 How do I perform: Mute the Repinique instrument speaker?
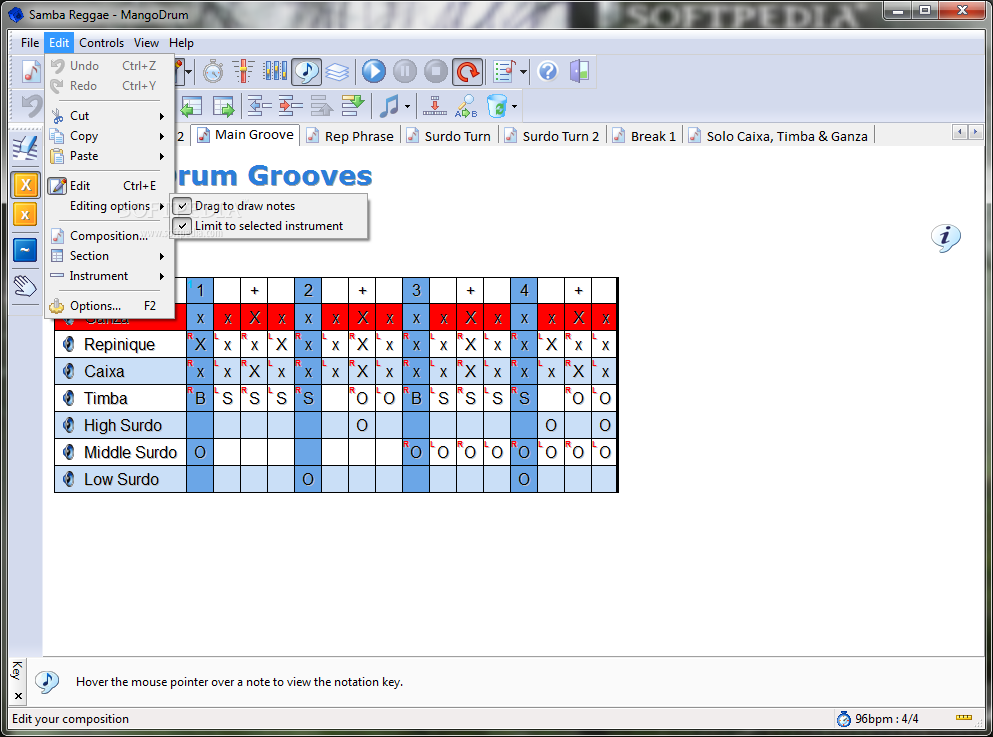[x=69, y=344]
